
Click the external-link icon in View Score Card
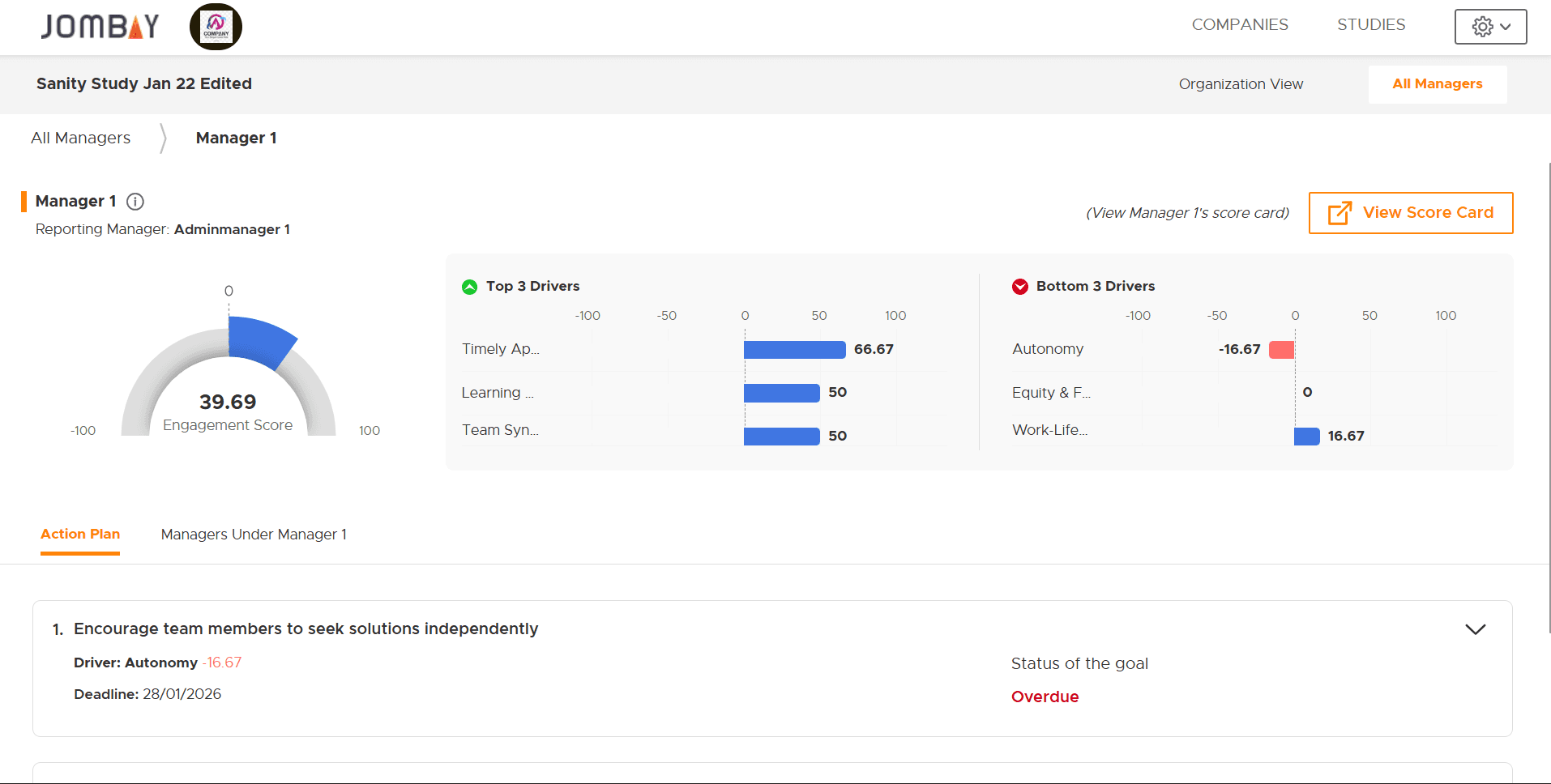tap(1339, 212)
